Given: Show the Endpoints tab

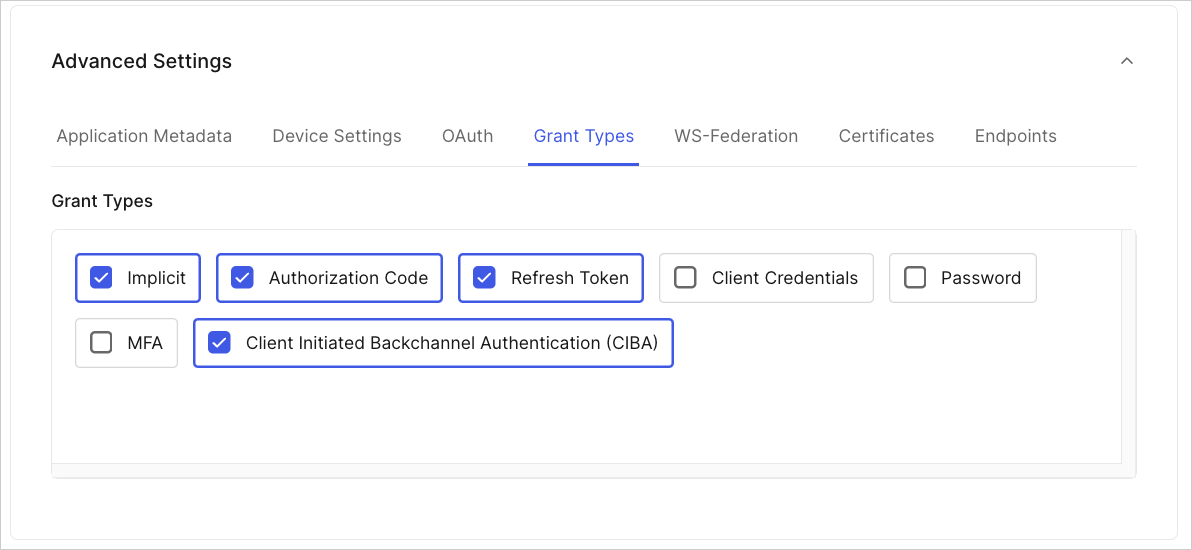Looking at the screenshot, I should tap(1016, 136).
